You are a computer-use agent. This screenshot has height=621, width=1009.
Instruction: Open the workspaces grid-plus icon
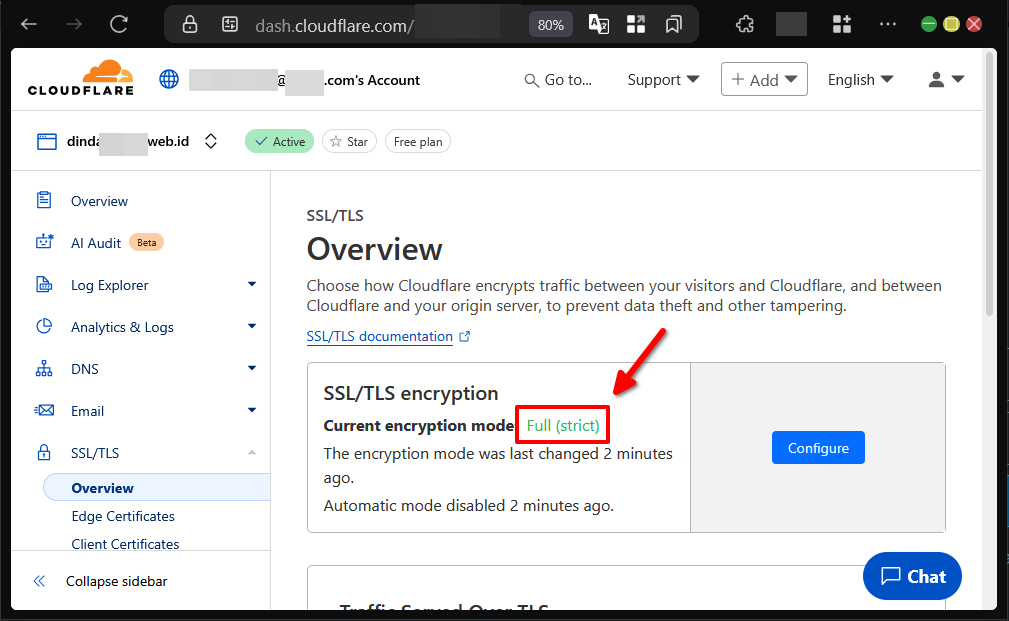tap(842, 24)
